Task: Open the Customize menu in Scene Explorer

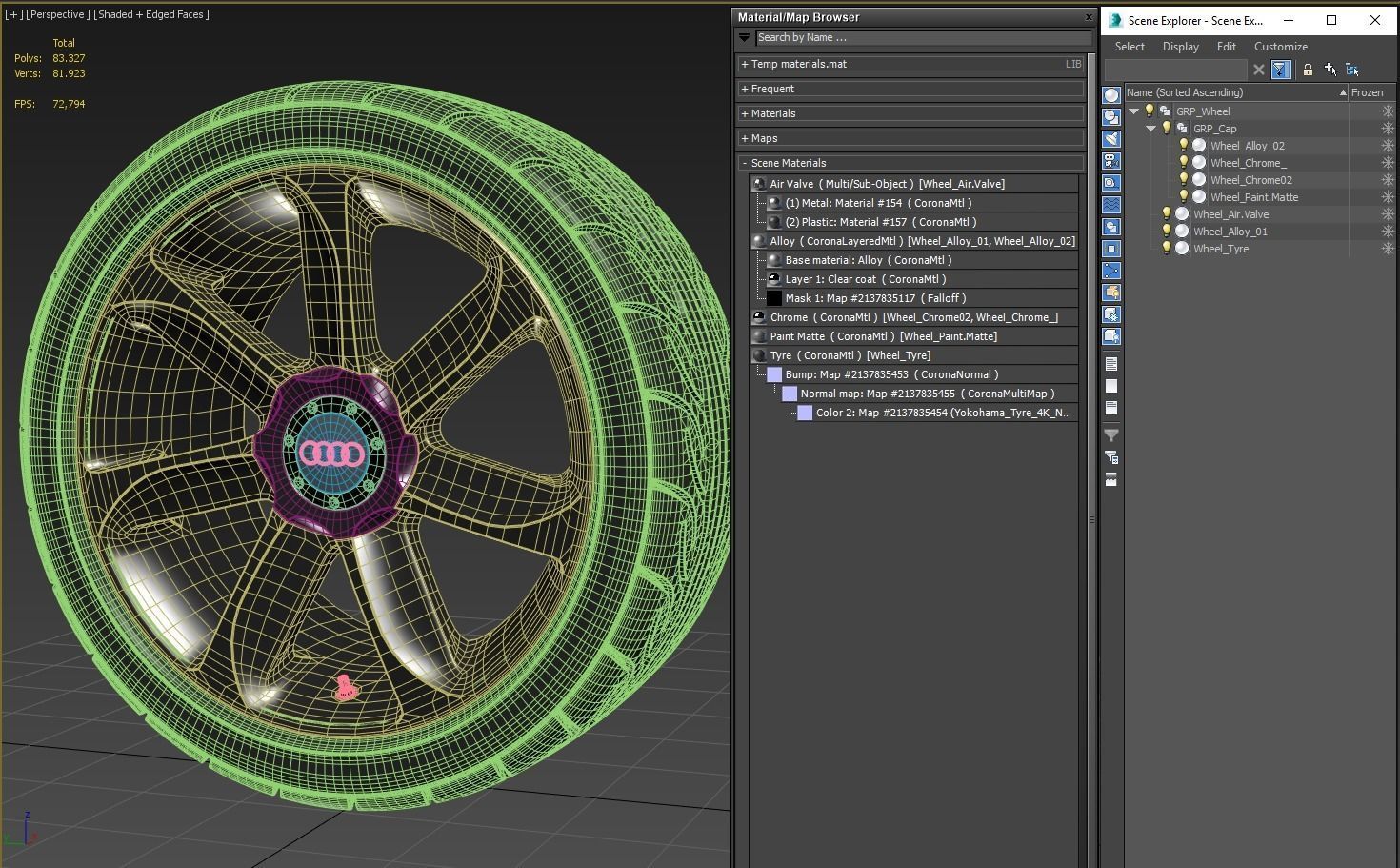Action: click(1281, 47)
